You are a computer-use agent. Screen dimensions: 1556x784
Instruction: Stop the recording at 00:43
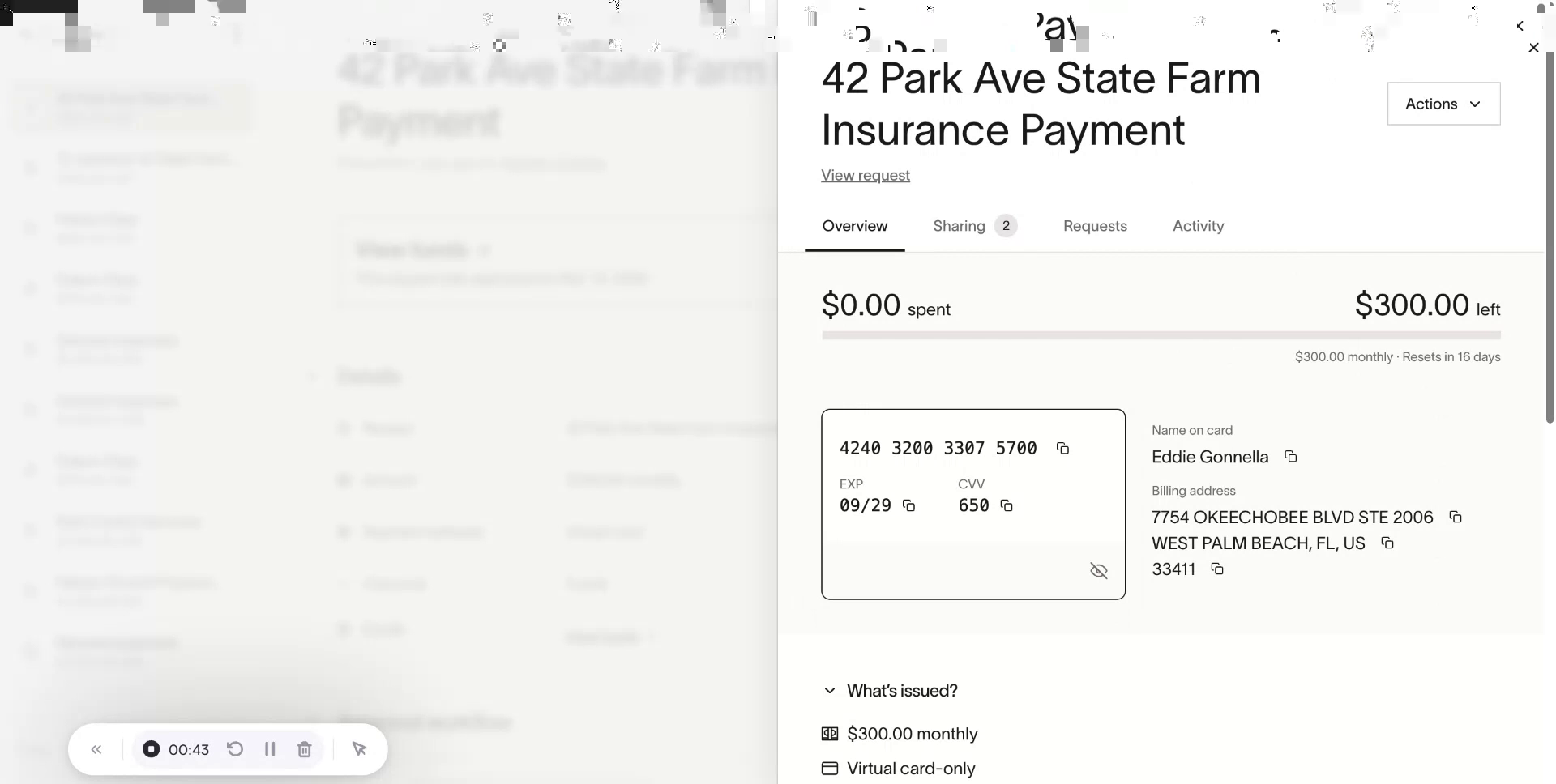click(x=152, y=749)
